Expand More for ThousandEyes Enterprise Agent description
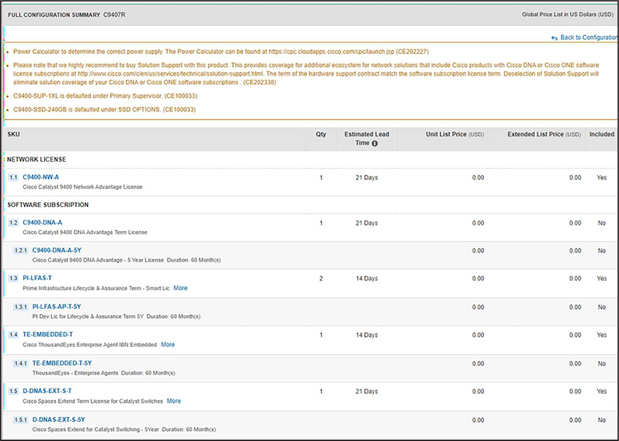This screenshot has width=619, height=441. click(x=168, y=345)
